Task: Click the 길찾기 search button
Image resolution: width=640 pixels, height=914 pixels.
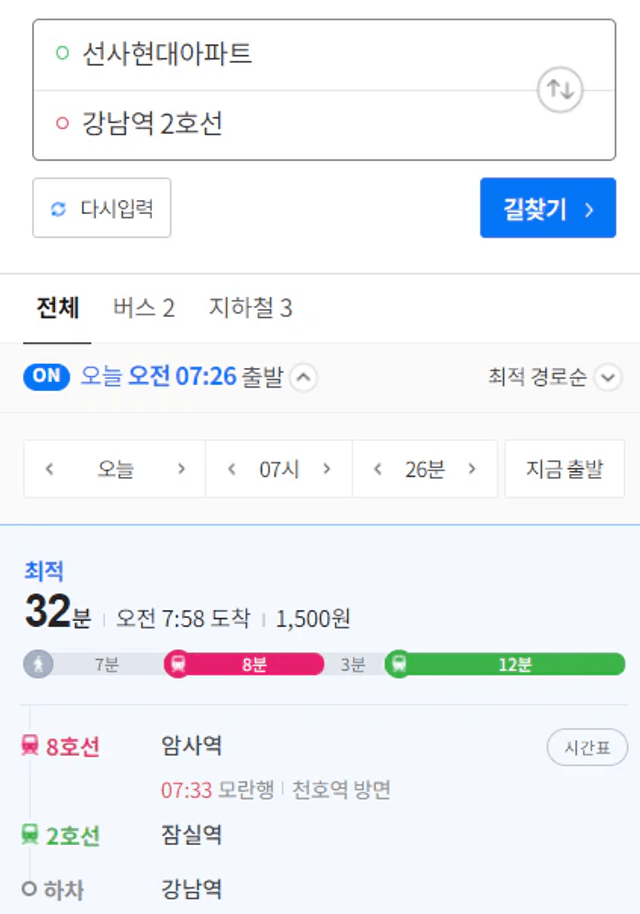Action: tap(548, 208)
